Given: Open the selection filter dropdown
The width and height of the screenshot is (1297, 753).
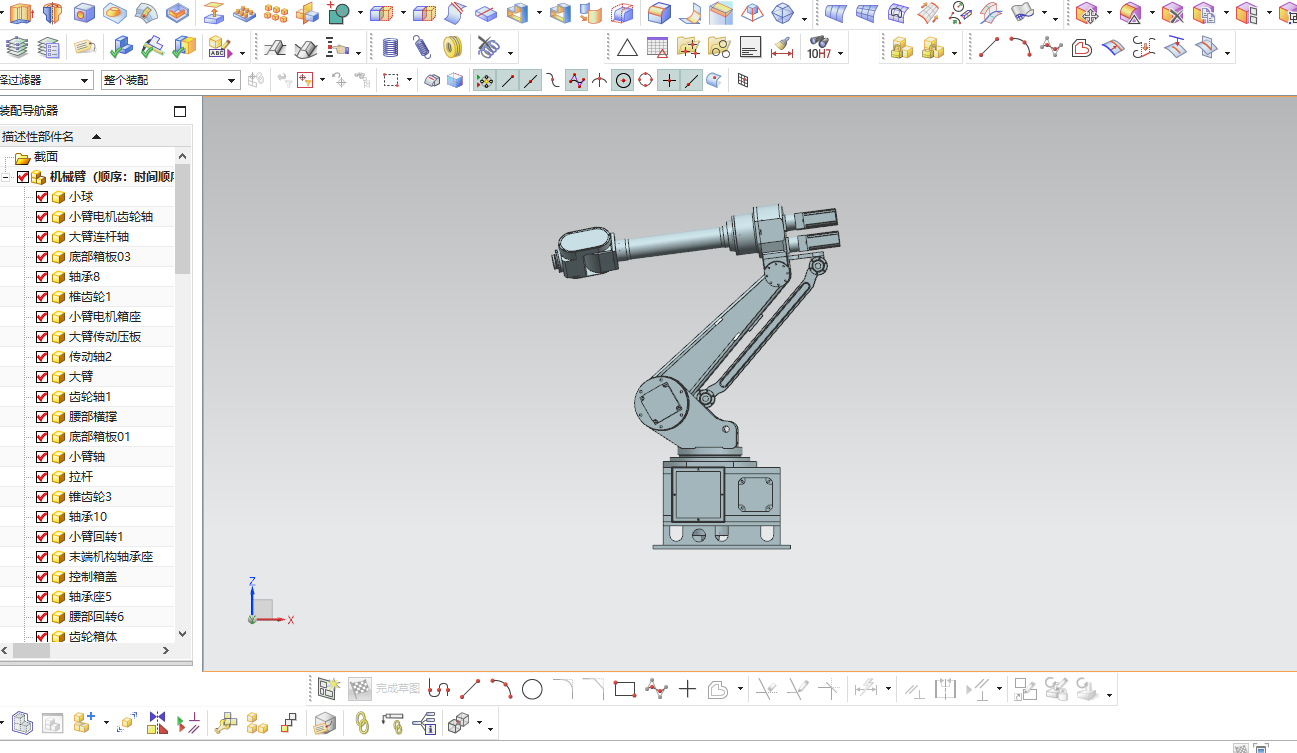Looking at the screenshot, I should (46, 80).
